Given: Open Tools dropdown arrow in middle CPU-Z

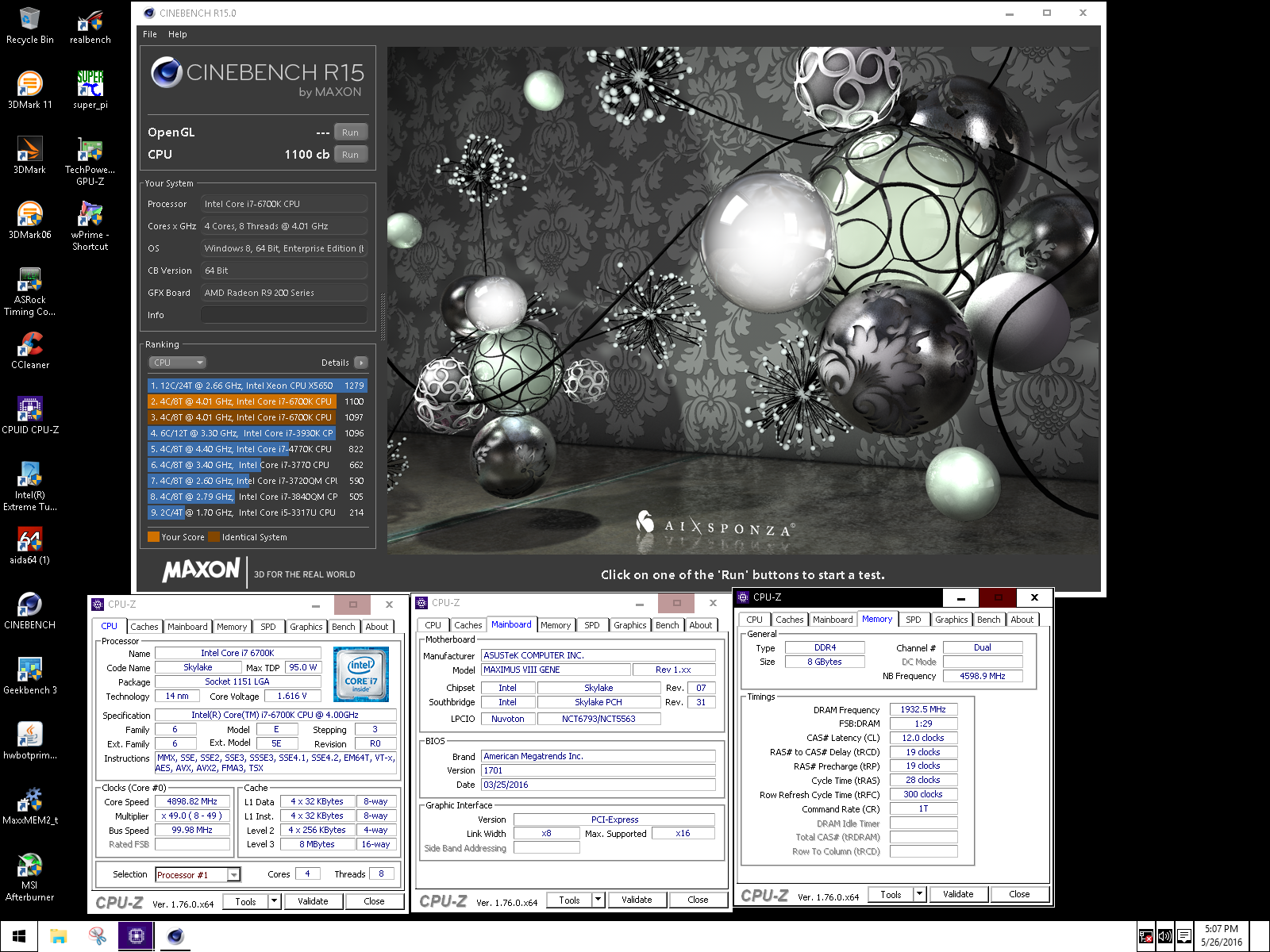Looking at the screenshot, I should pyautogui.click(x=598, y=900).
